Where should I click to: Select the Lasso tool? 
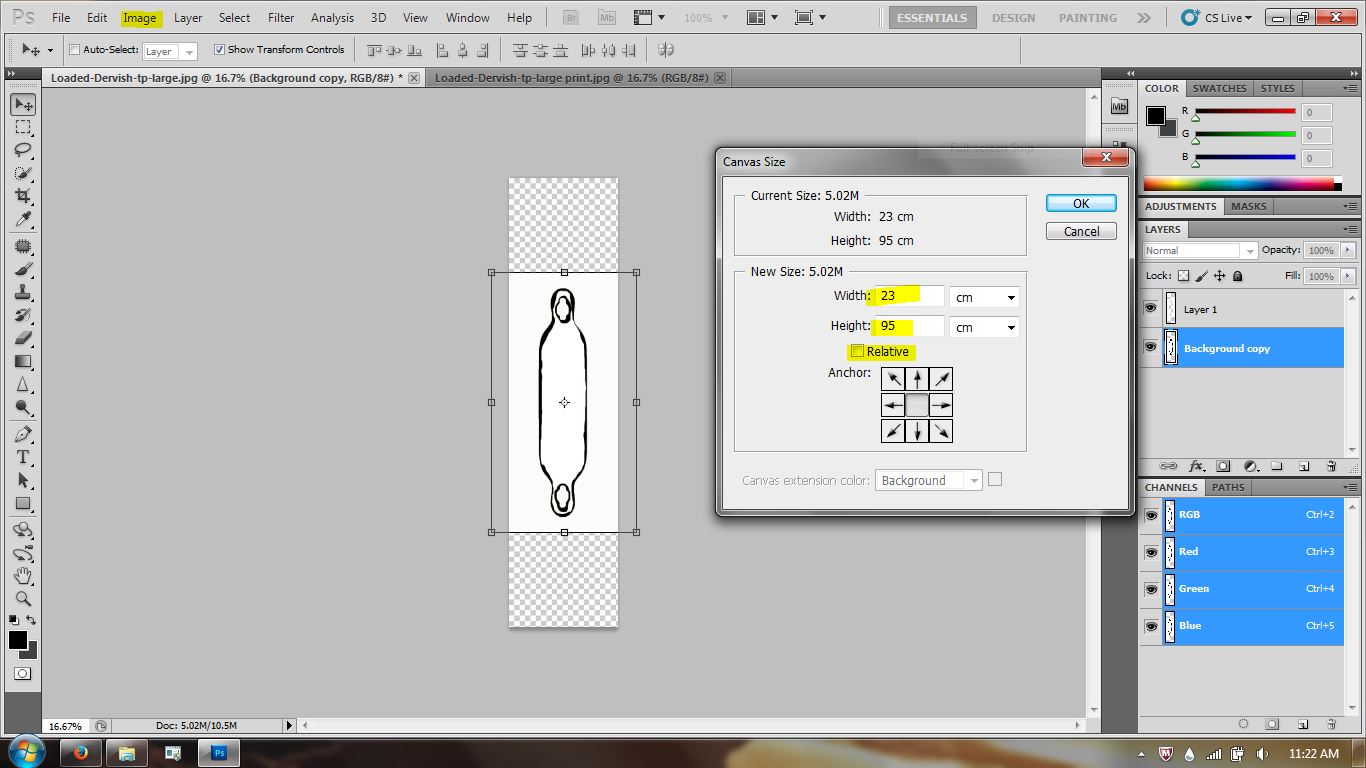click(x=22, y=150)
